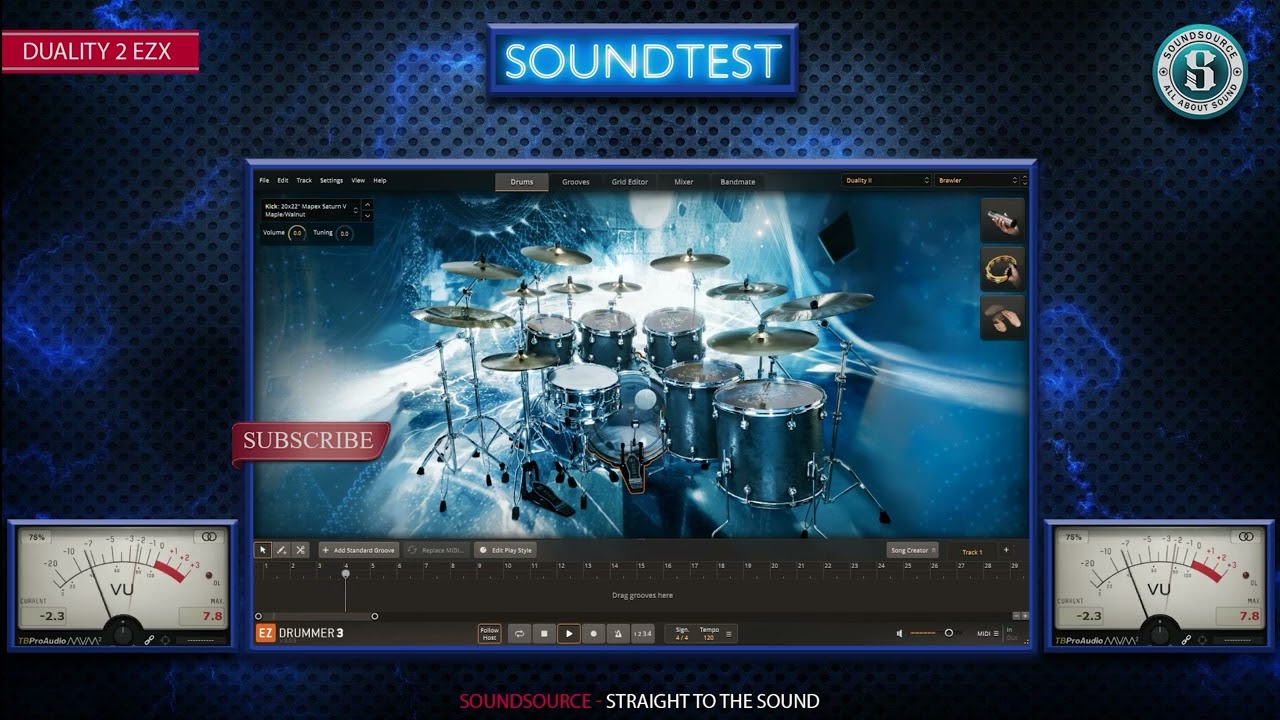Click the record button in transport

(593, 633)
